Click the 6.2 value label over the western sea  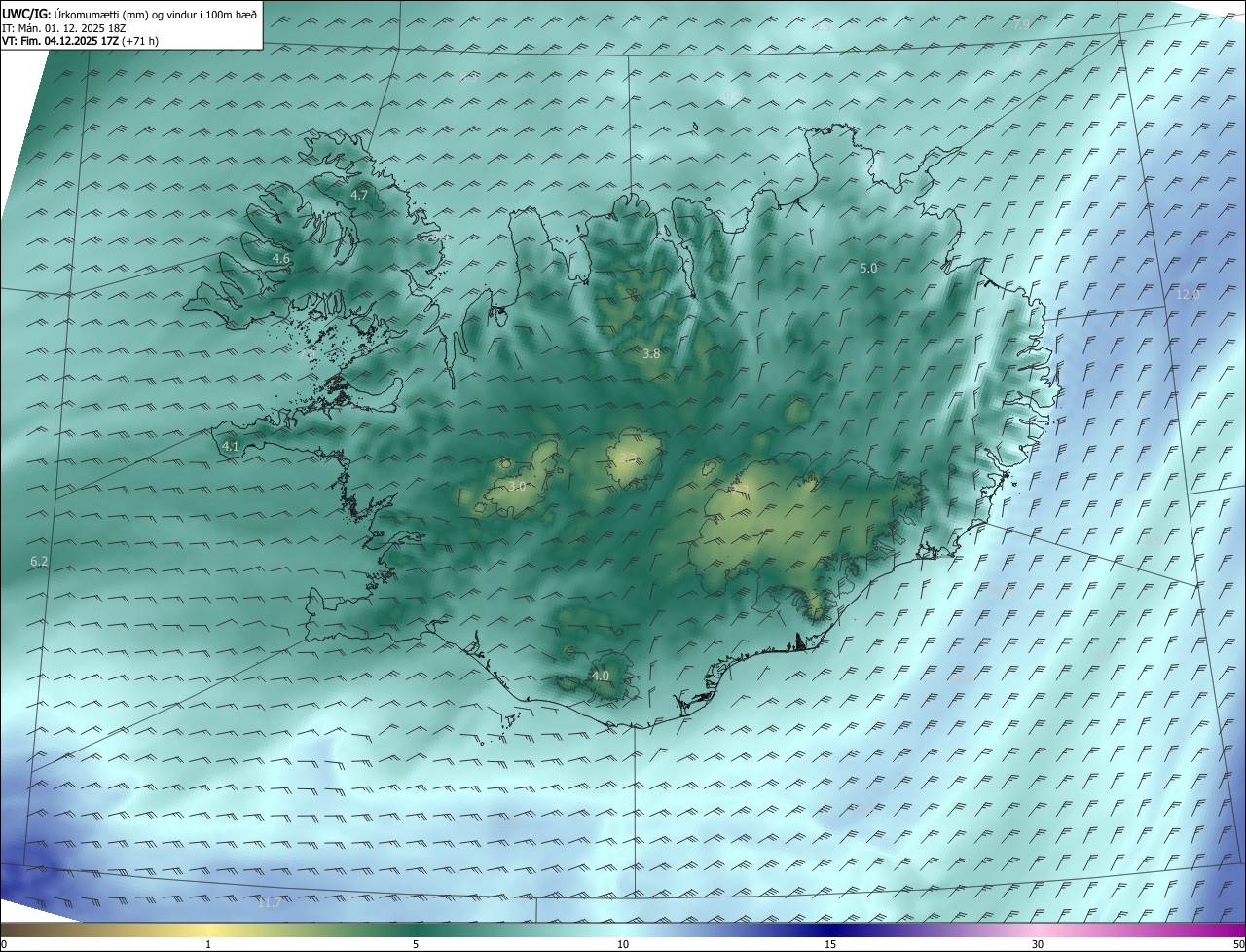click(39, 561)
